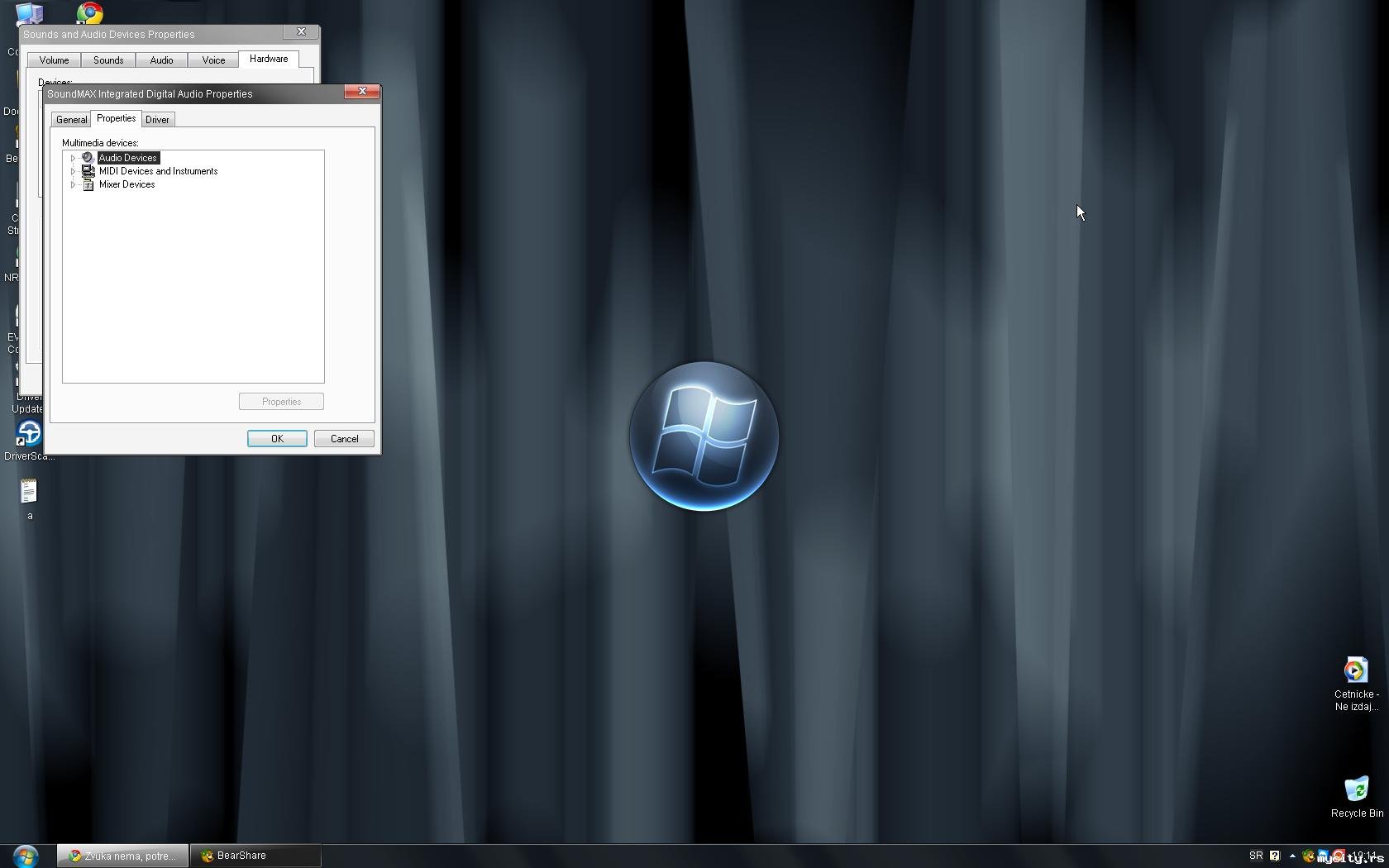The width and height of the screenshot is (1389, 868).
Task: Show hidden system tray icons
Action: 1292,856
